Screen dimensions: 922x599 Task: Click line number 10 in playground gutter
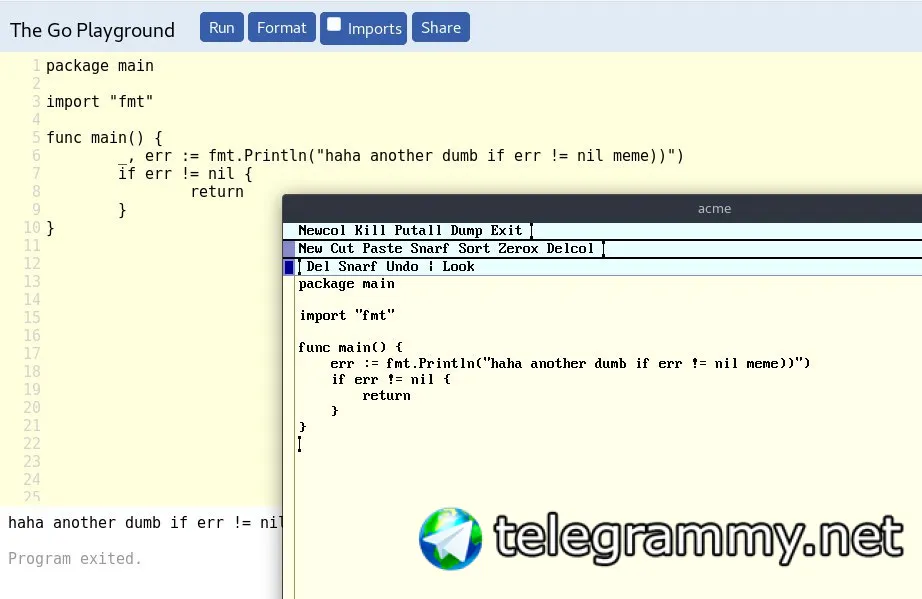tap(32, 227)
